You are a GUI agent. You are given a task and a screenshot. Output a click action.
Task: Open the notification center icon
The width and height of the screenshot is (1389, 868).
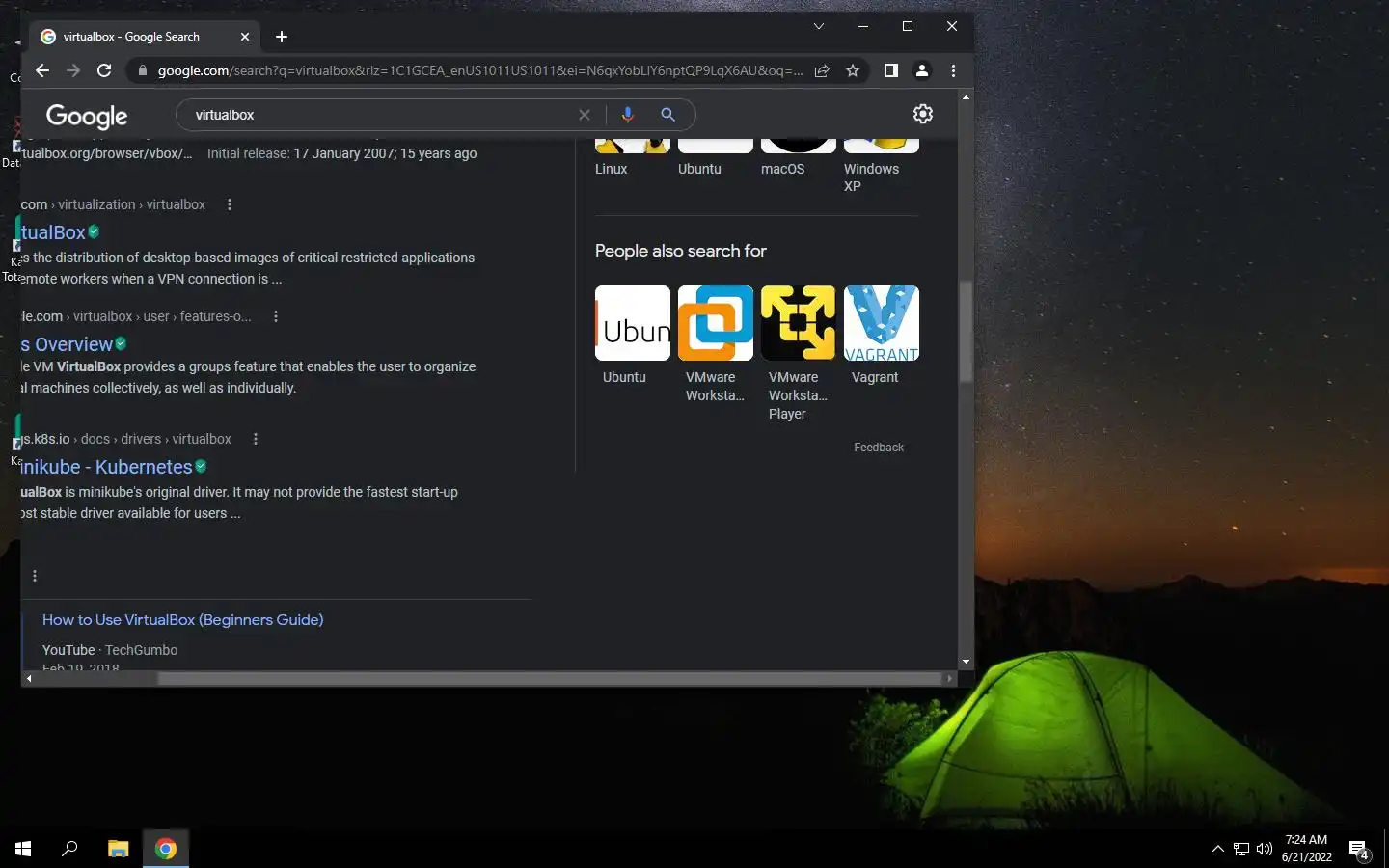1359,849
